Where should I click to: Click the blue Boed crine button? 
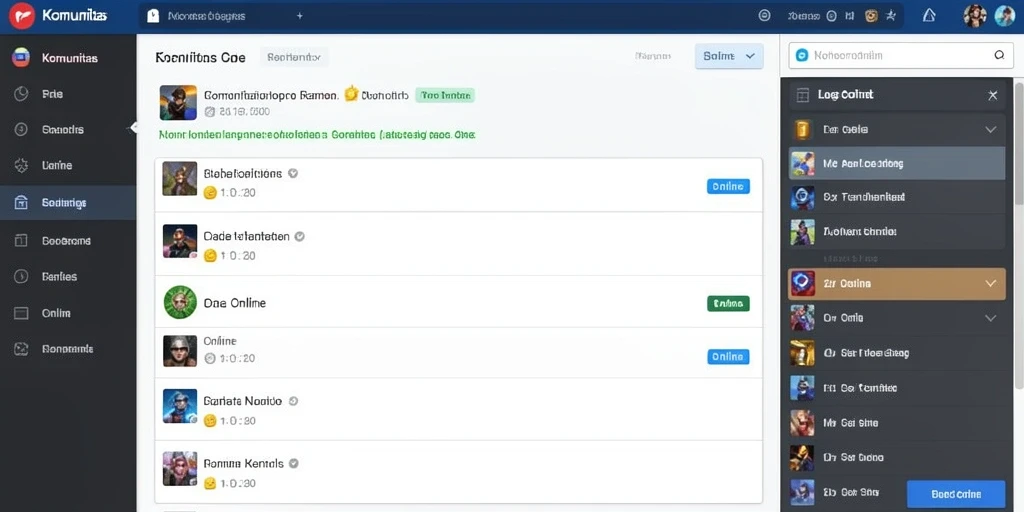[956, 494]
